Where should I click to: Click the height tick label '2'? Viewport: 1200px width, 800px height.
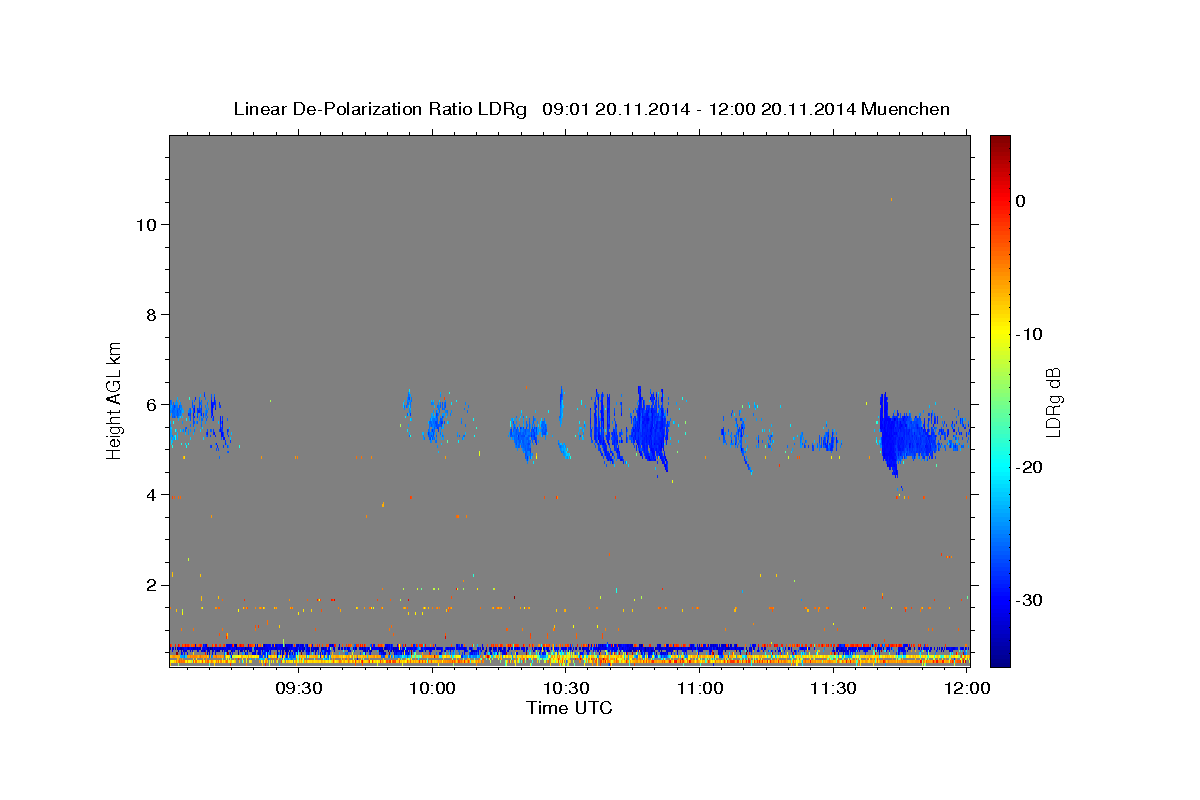149,585
